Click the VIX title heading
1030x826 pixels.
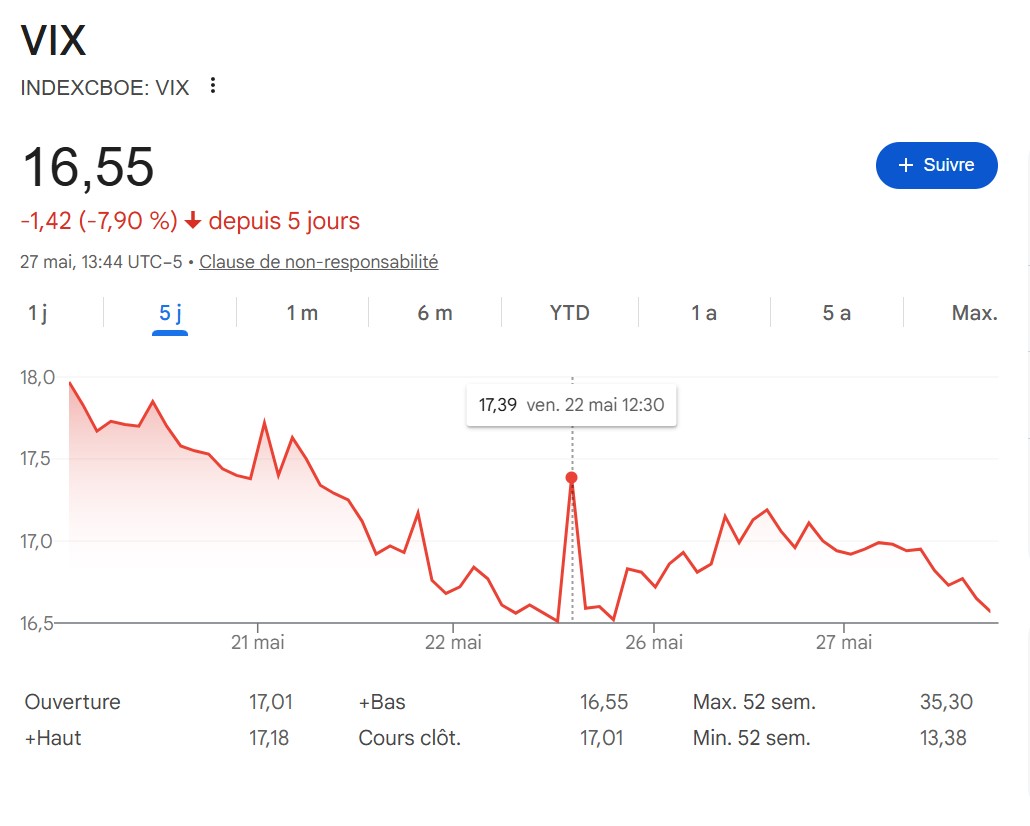click(x=53, y=41)
